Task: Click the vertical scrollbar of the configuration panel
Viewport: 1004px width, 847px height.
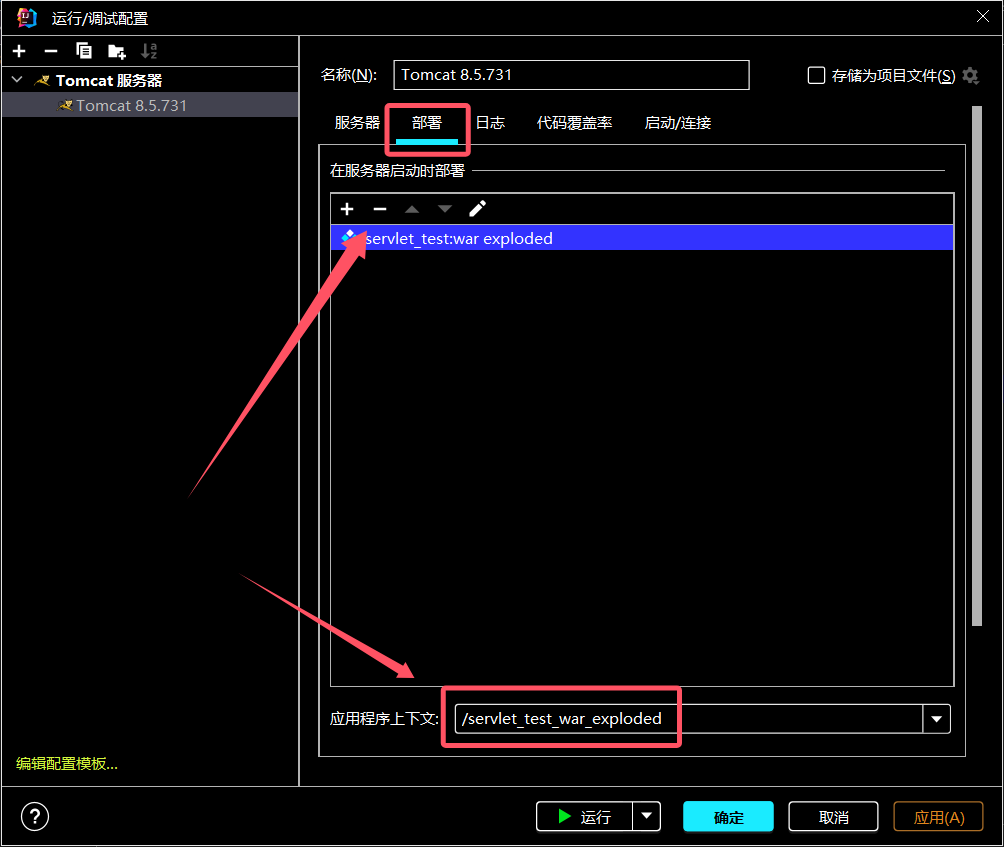Action: (977, 366)
